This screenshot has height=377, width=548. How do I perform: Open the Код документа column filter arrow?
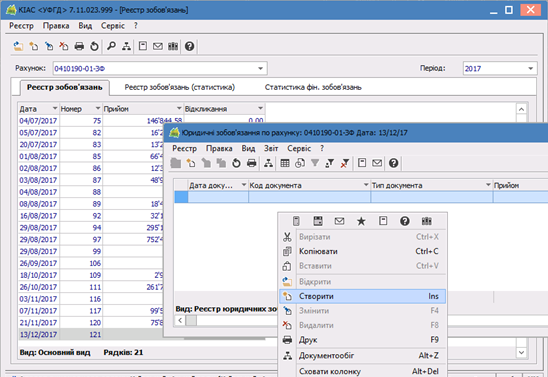[x=366, y=185]
